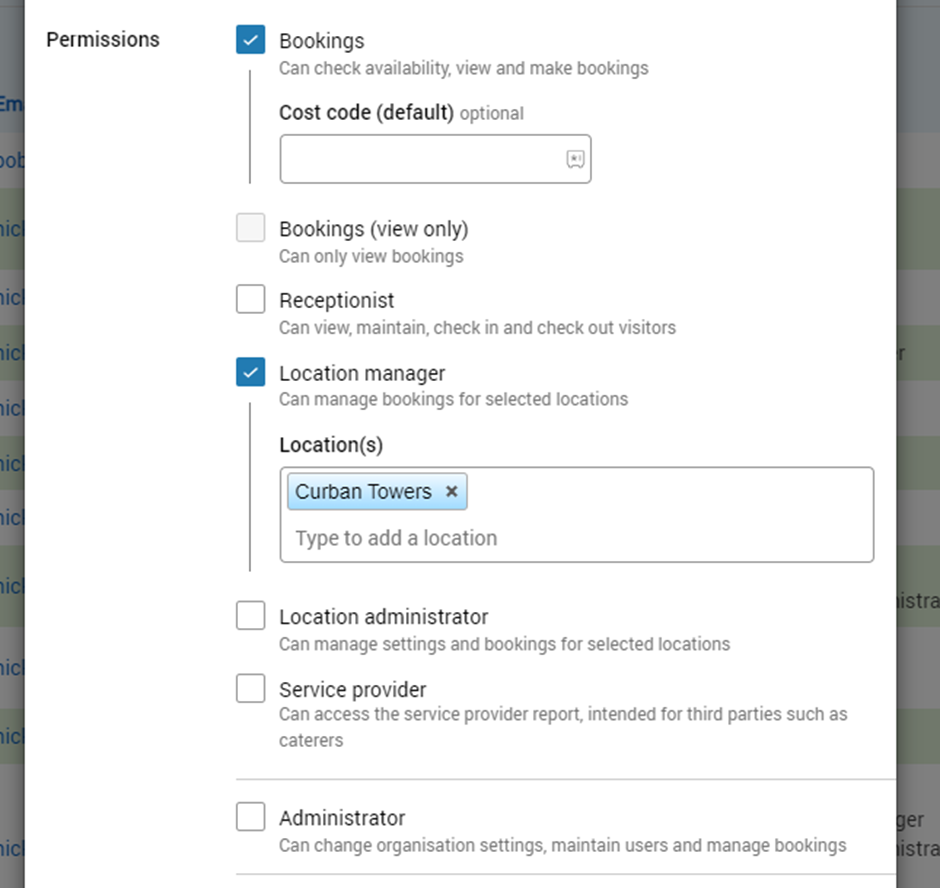Screen dimensions: 940x888
Task: Enable the Location administrator permission
Action: (x=251, y=616)
